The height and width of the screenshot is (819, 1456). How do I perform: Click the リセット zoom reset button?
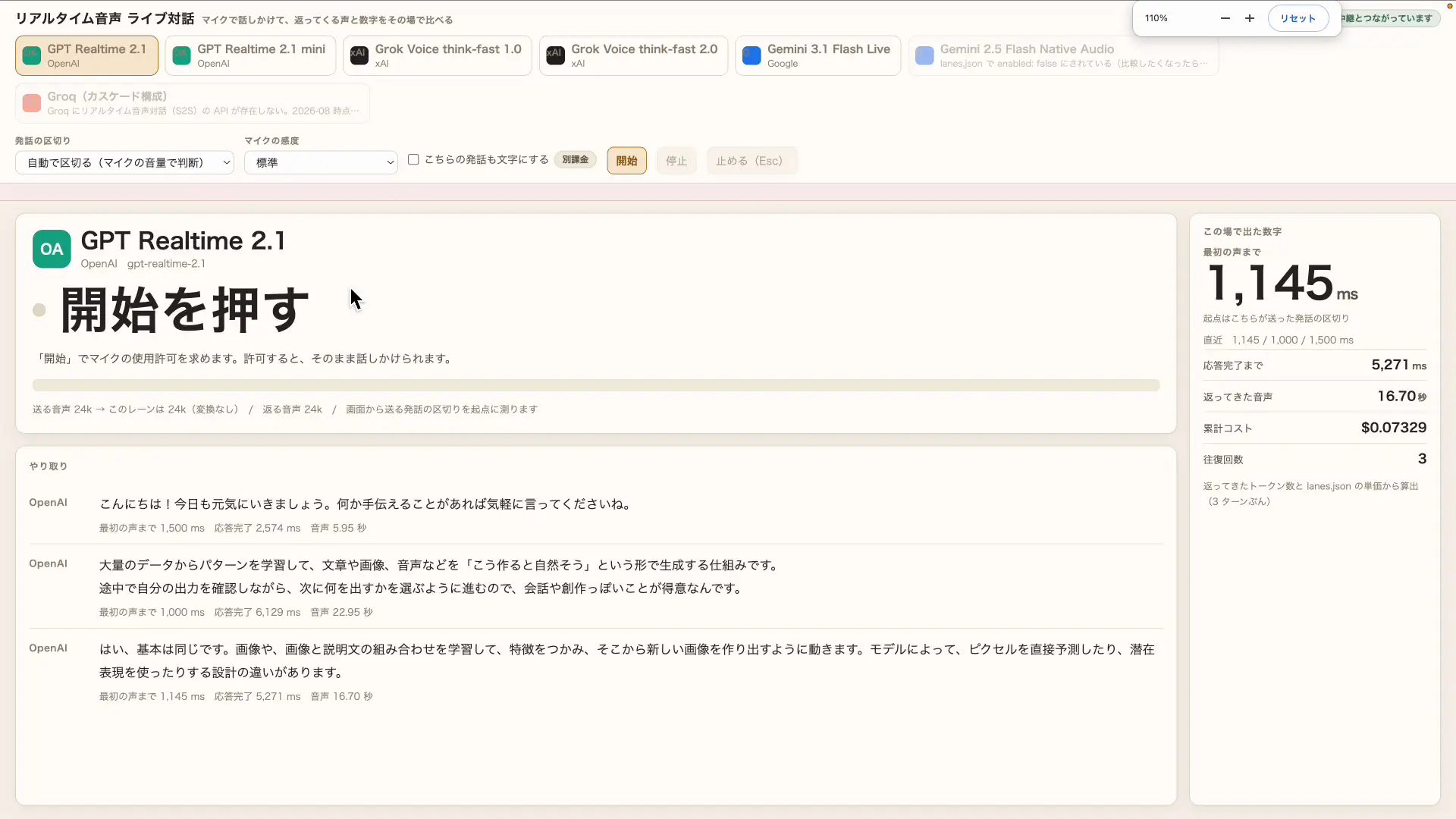coord(1298,18)
